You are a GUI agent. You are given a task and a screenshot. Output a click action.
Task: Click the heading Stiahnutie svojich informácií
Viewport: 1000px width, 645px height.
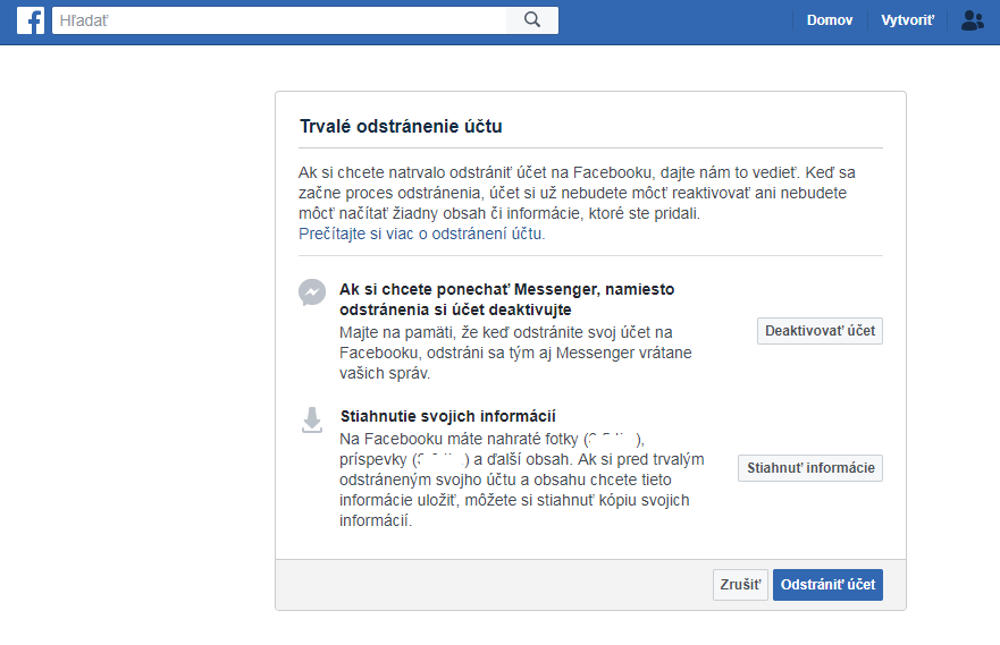(x=448, y=417)
